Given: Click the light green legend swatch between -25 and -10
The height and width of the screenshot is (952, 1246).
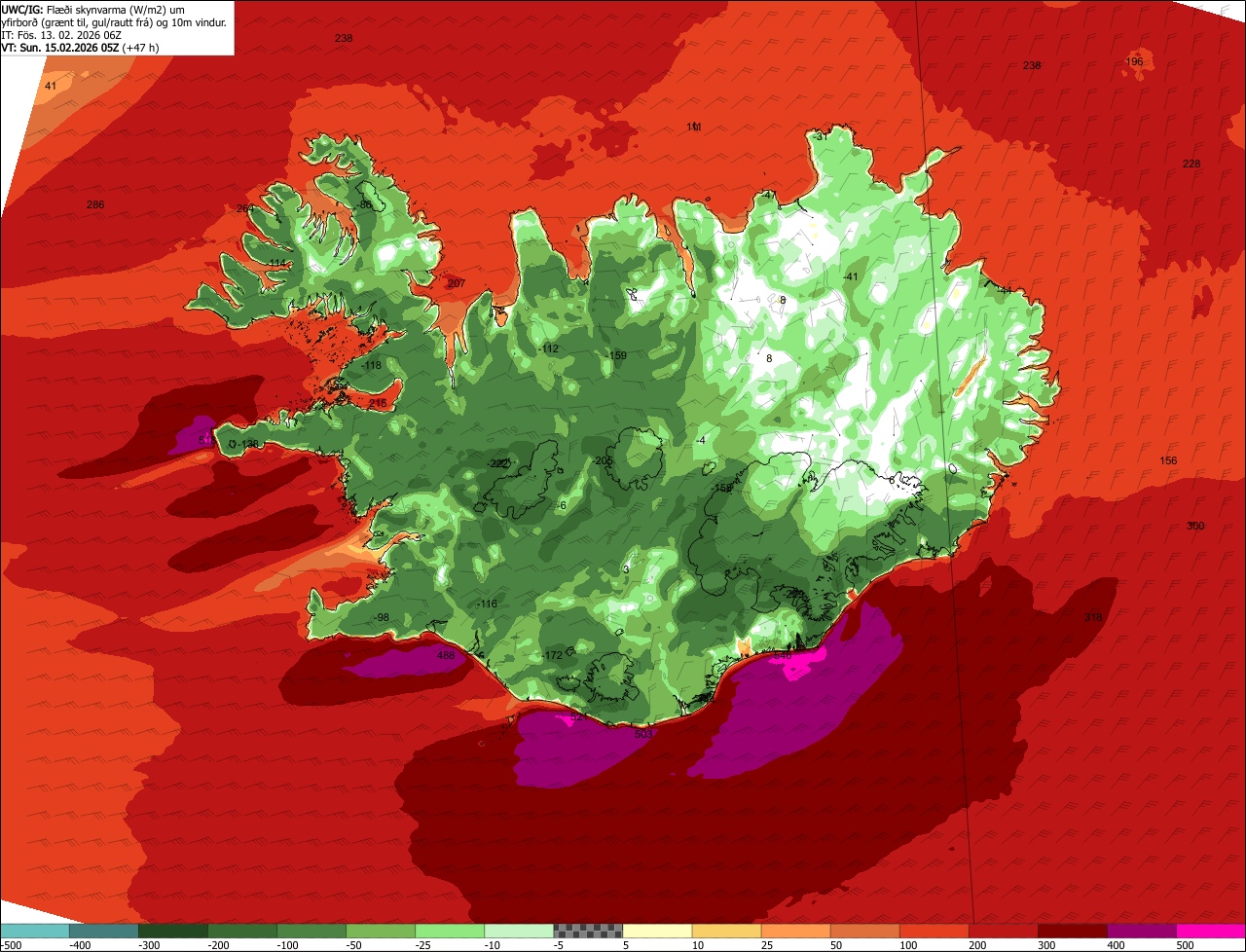Looking at the screenshot, I should (x=450, y=931).
